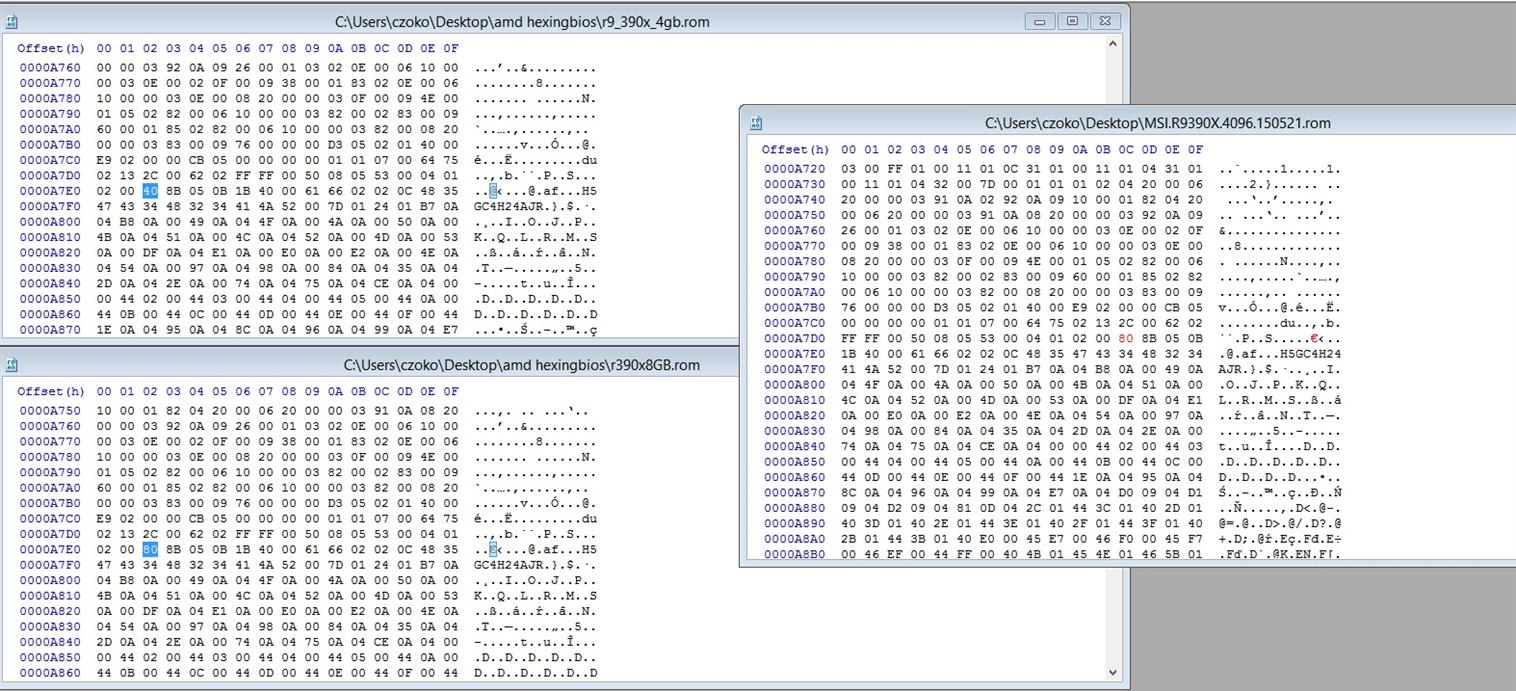
Task: Click Offset(h) header in r9_390x_4gb.rom window
Action: coord(51,48)
